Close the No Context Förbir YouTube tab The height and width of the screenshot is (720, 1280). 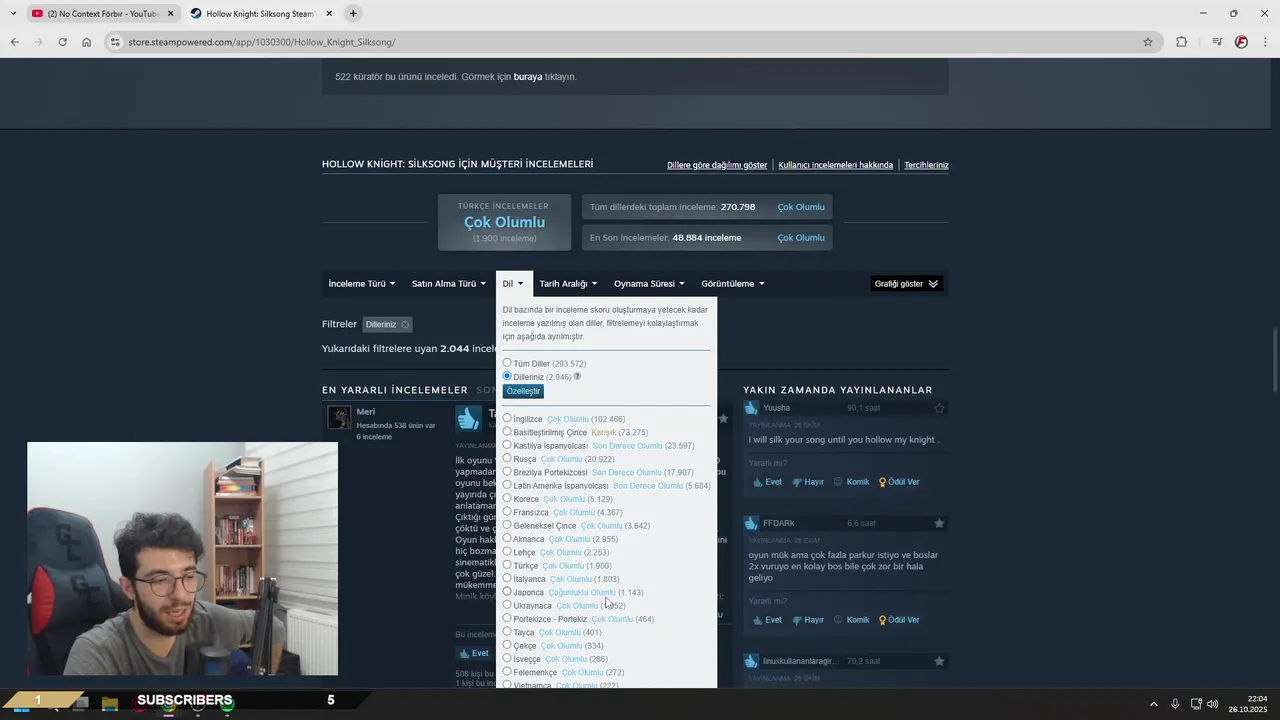(x=170, y=13)
